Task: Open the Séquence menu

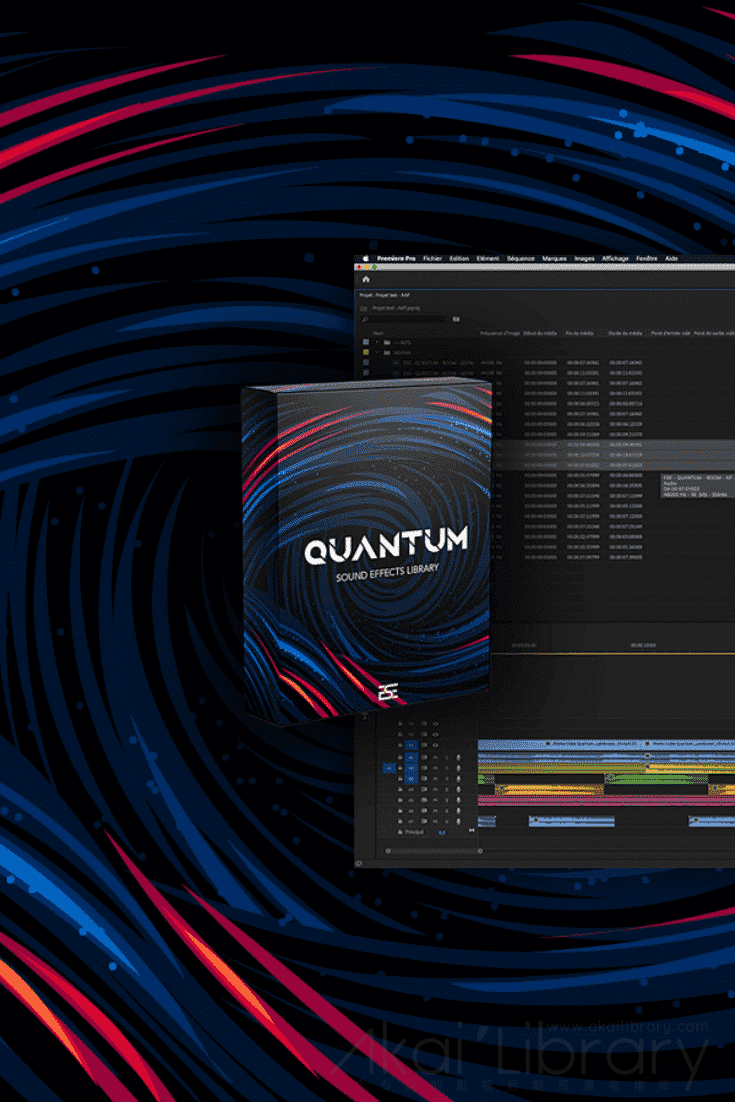Action: point(521,259)
